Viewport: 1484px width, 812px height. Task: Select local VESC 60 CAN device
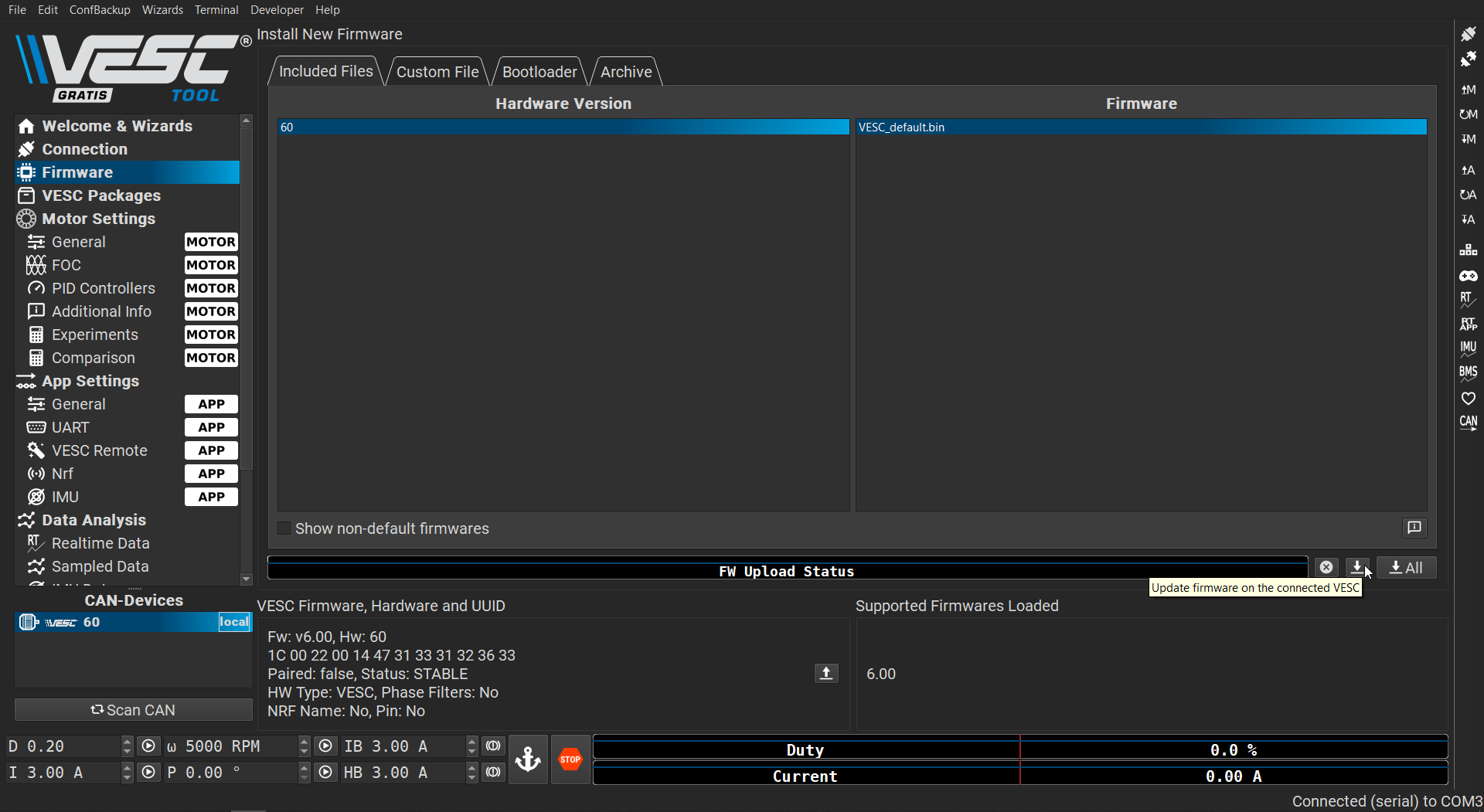tap(133, 622)
